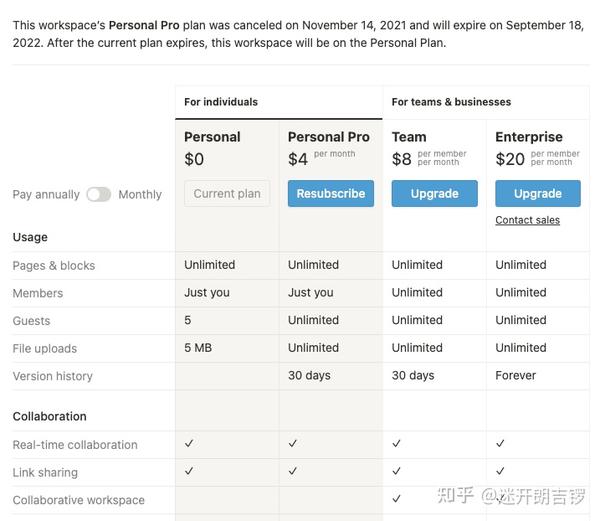
Task: Click the Enterprise real-time collaboration checkmark
Action: pos(500,443)
